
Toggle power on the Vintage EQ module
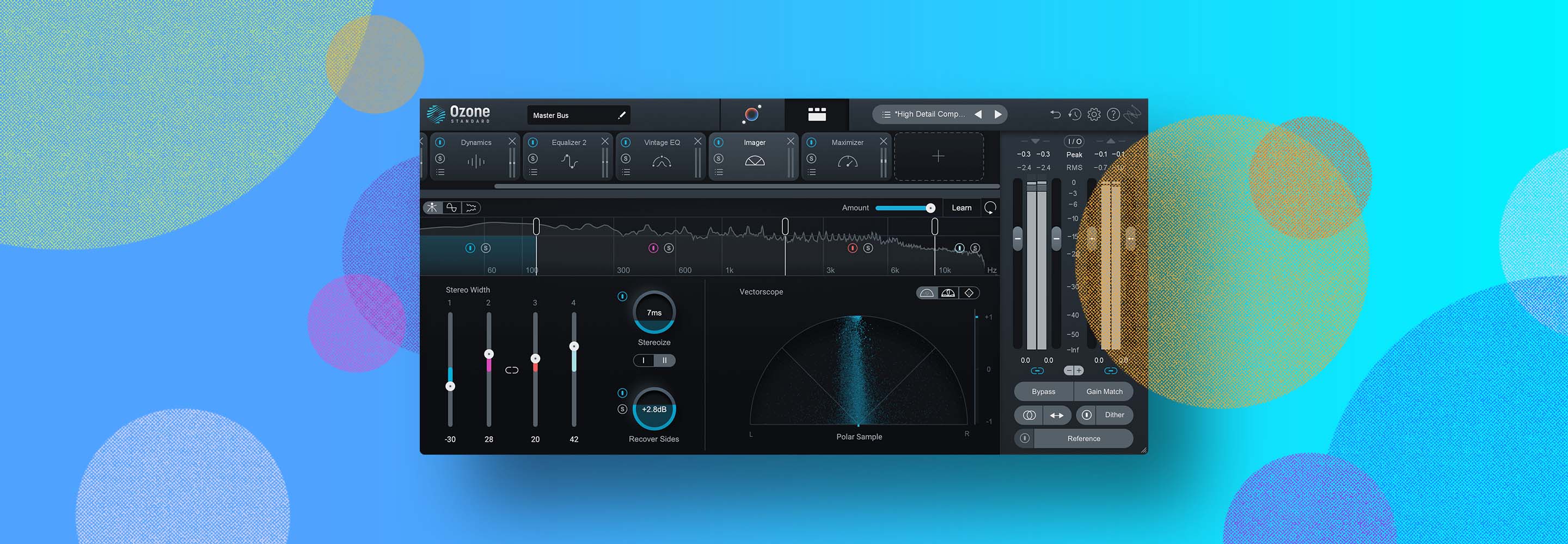(626, 143)
